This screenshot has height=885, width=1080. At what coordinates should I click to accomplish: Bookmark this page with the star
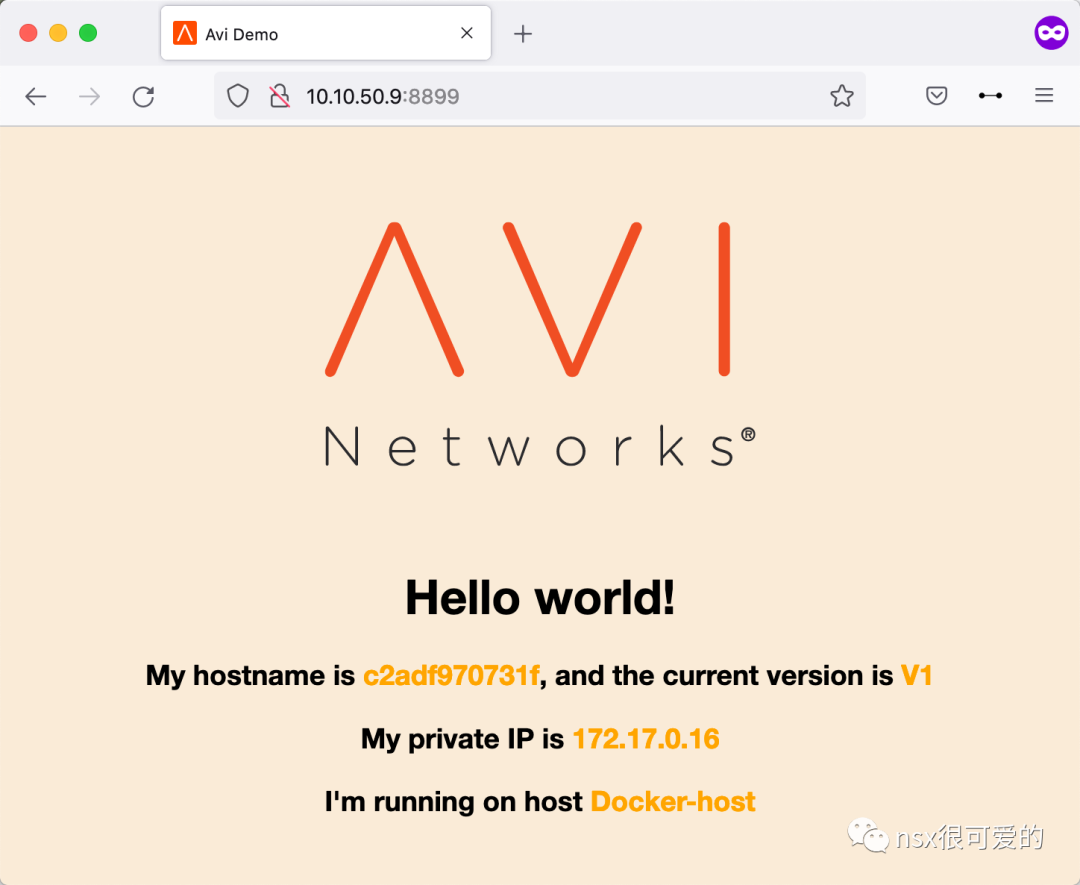coord(842,96)
